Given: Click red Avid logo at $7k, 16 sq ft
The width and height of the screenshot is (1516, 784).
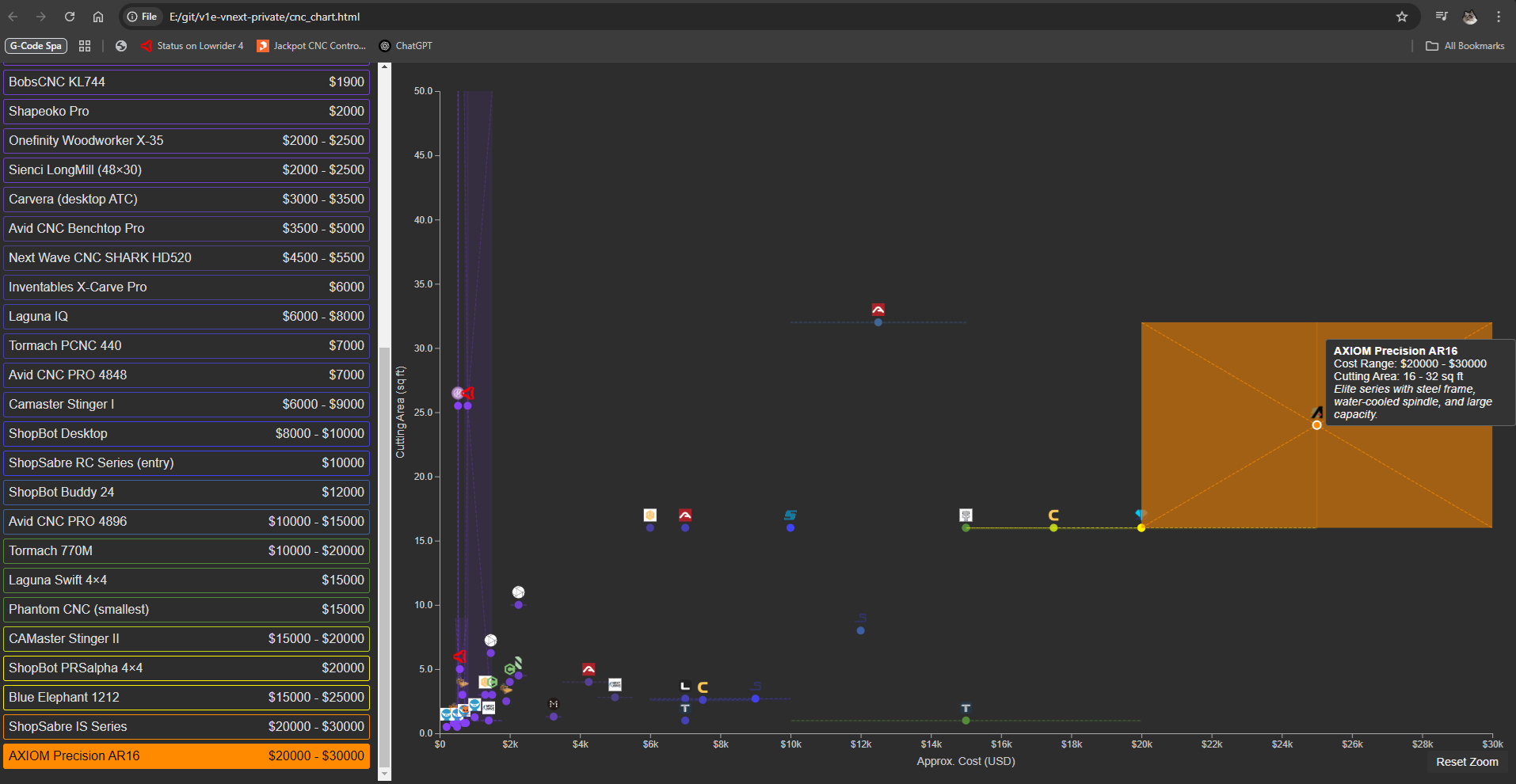Looking at the screenshot, I should 685,516.
